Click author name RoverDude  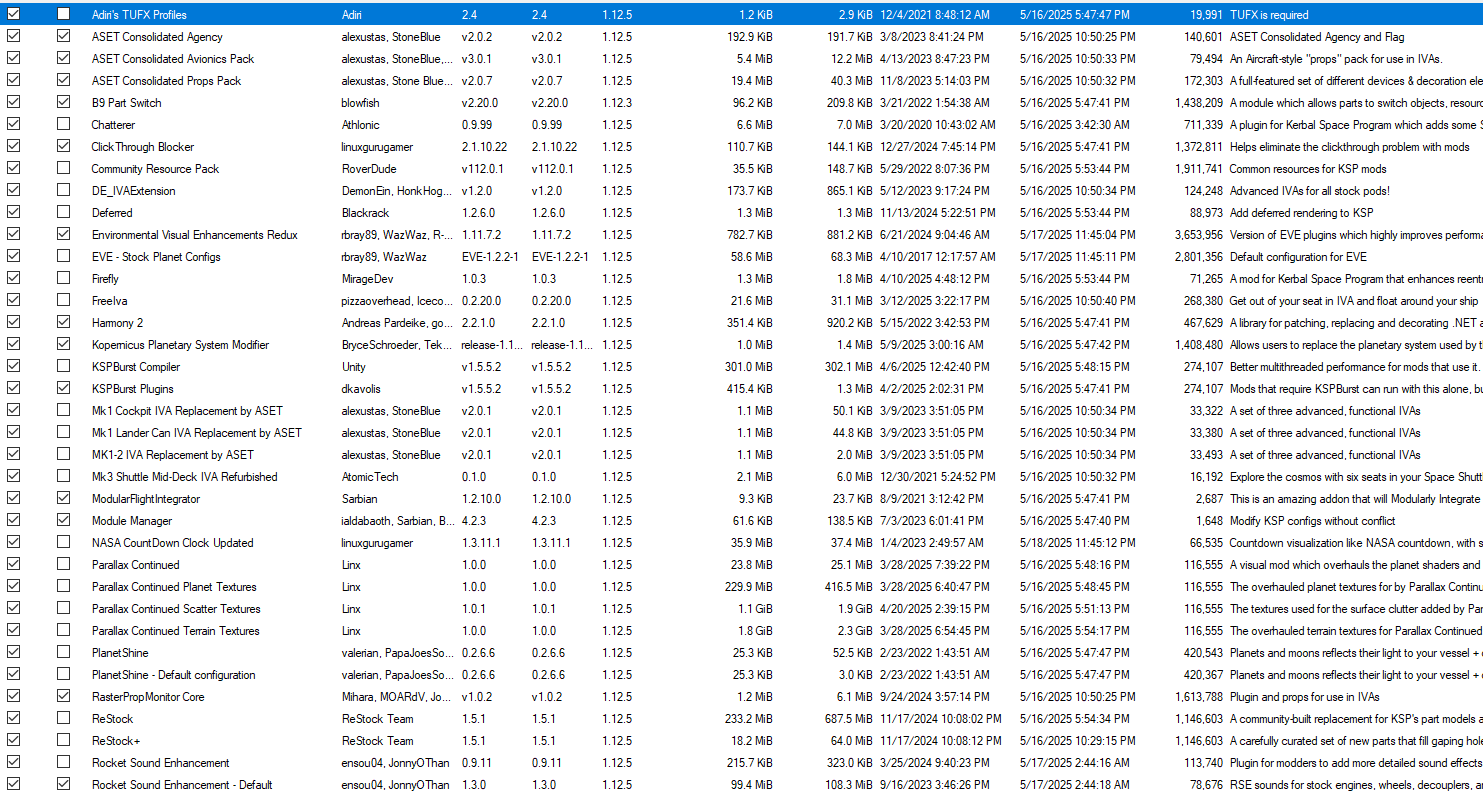point(368,169)
